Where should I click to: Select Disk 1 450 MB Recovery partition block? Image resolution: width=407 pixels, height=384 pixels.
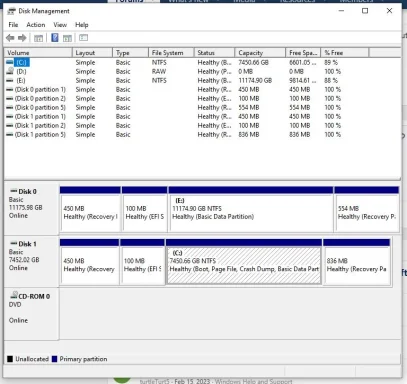90,262
